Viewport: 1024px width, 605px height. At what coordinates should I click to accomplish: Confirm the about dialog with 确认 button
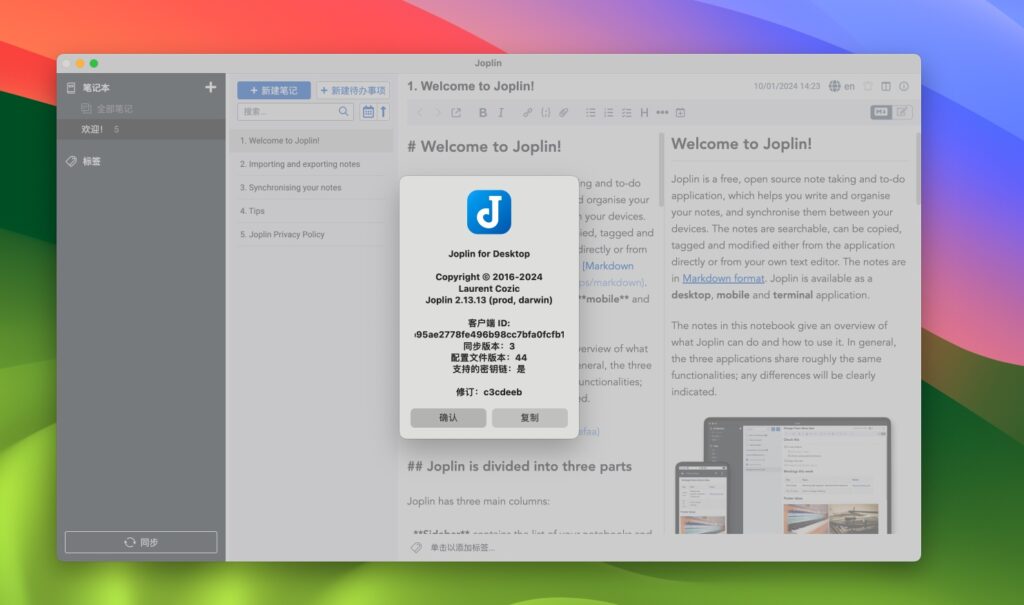(x=448, y=418)
